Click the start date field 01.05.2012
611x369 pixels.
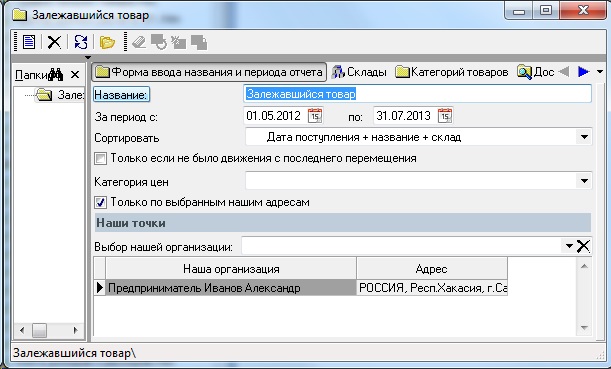(x=274, y=116)
